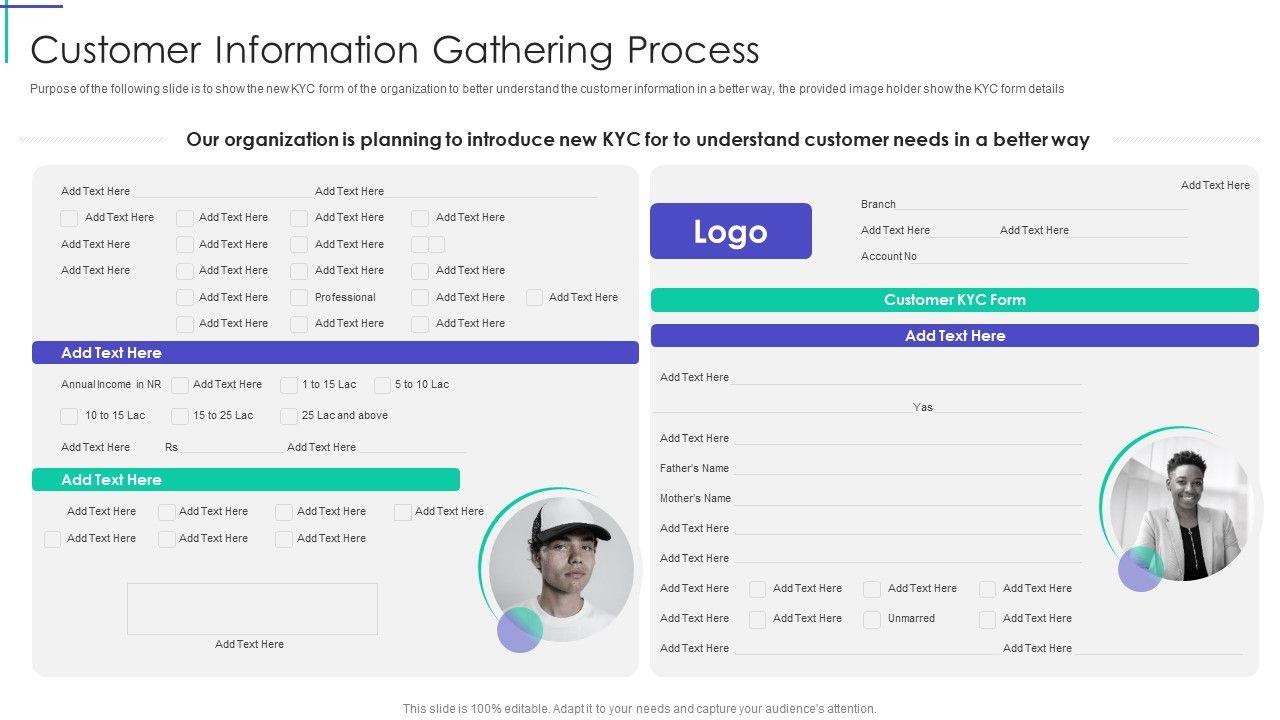
Task: Click the Customer Information Gathering Process title
Action: point(395,50)
